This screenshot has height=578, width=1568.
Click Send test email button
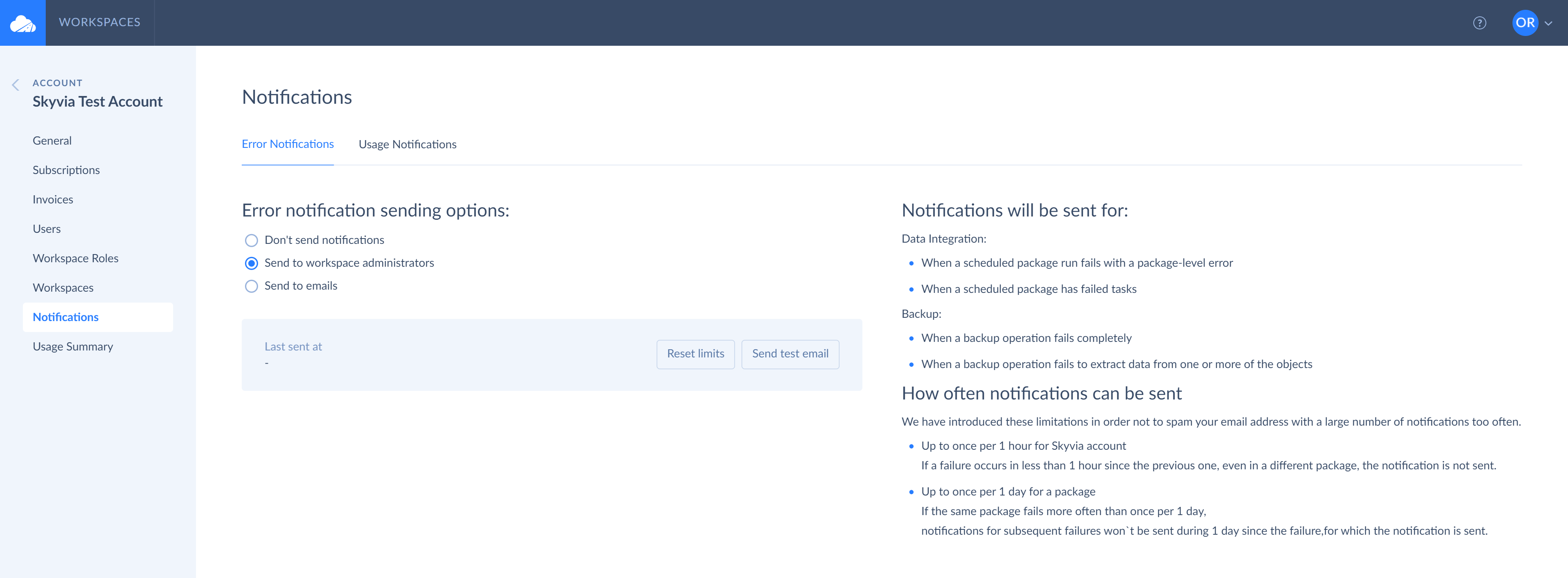(790, 353)
